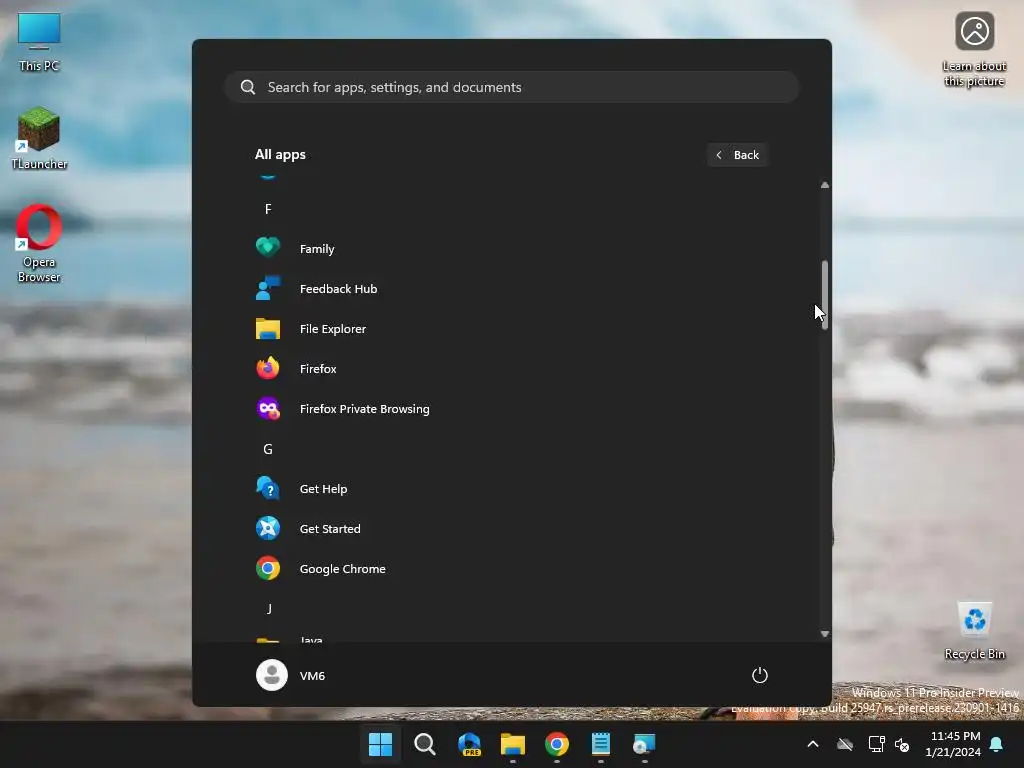Screen dimensions: 1024x768
Task: Select Opera Browser desktop shortcut
Action: 39,244
